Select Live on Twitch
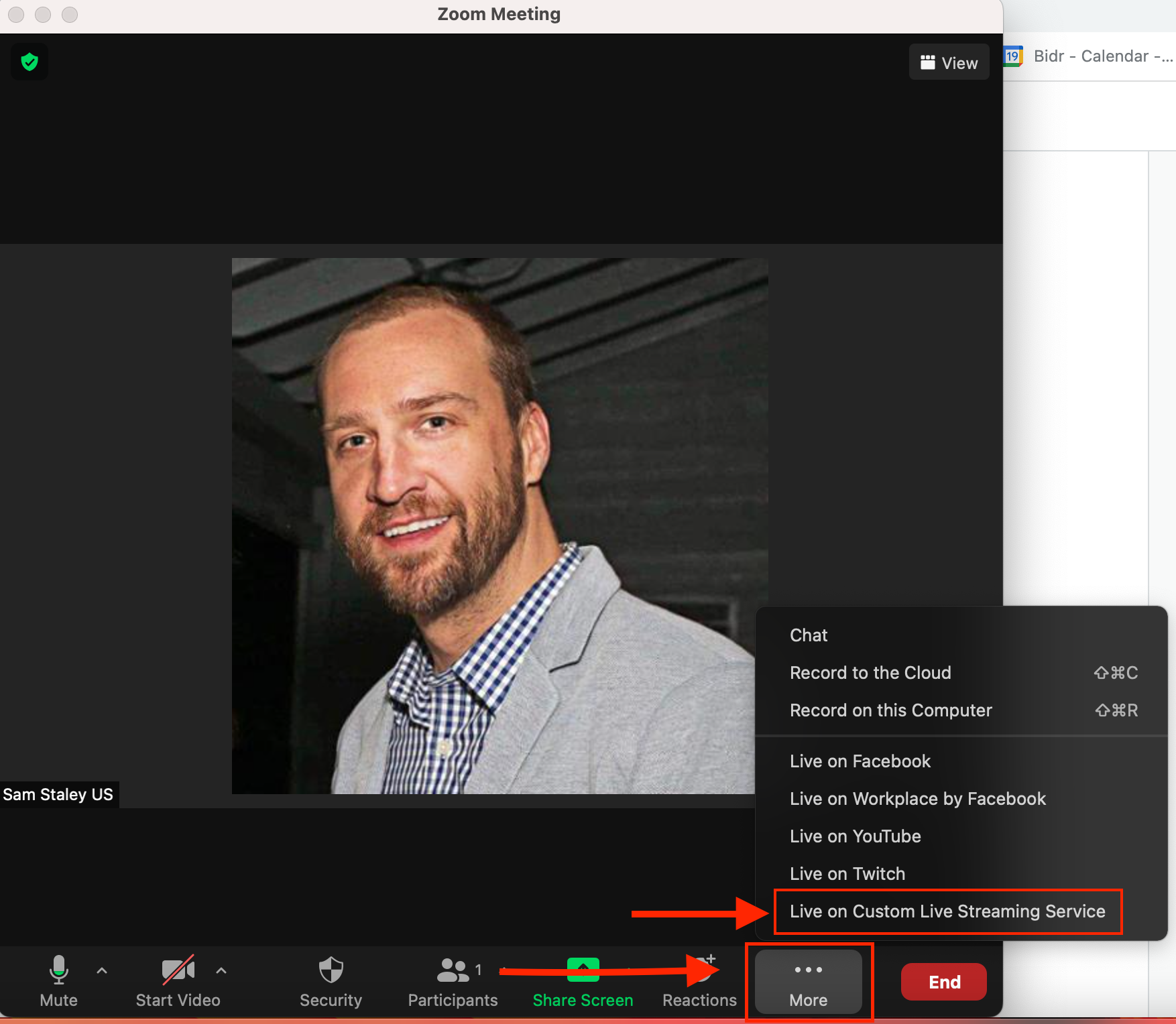Viewport: 1176px width, 1024px height. 961,874
